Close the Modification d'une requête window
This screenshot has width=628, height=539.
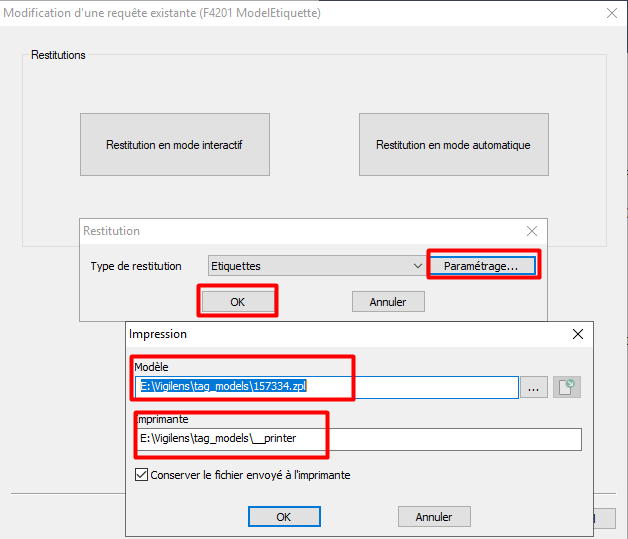[x=611, y=14]
